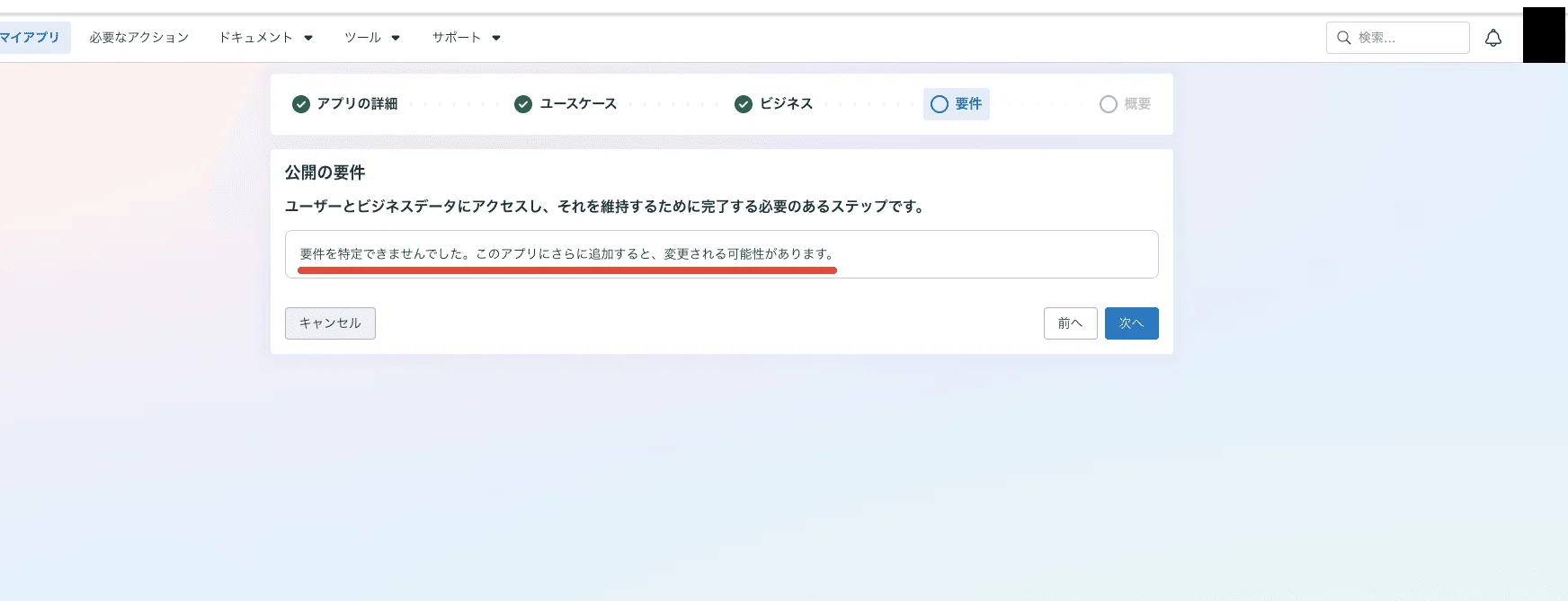Click the 要件 step label
Screen dimensions: 1568x601
[968, 104]
